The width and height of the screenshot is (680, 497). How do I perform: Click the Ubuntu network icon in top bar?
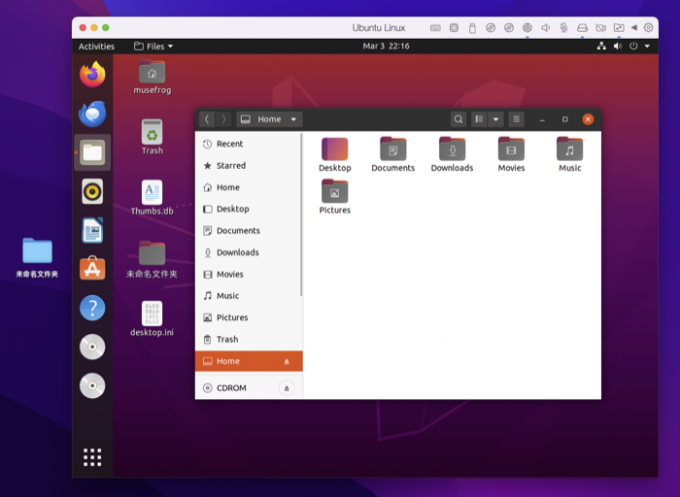(601, 46)
